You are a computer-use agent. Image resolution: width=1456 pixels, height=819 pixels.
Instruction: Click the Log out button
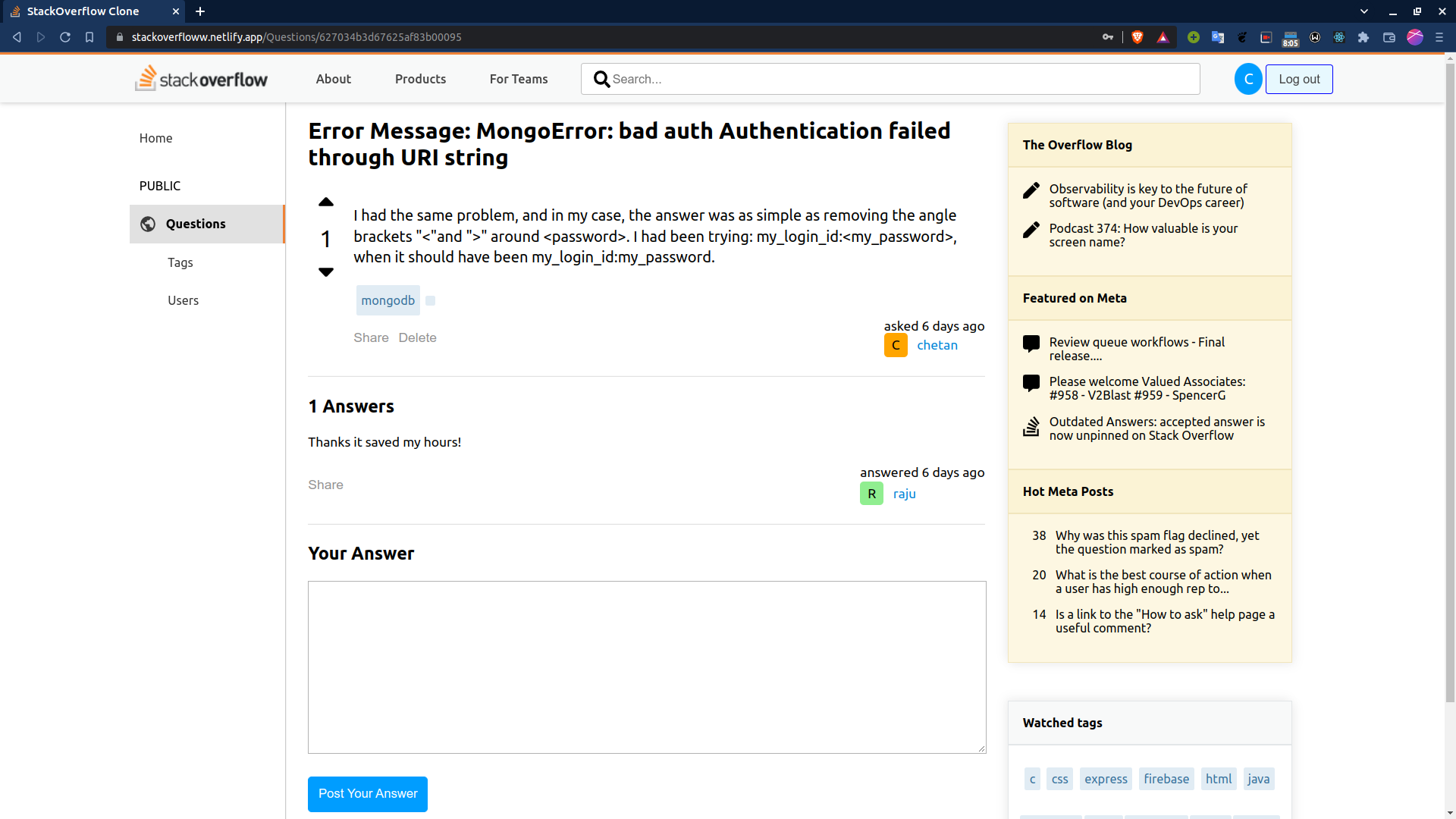[x=1299, y=79]
